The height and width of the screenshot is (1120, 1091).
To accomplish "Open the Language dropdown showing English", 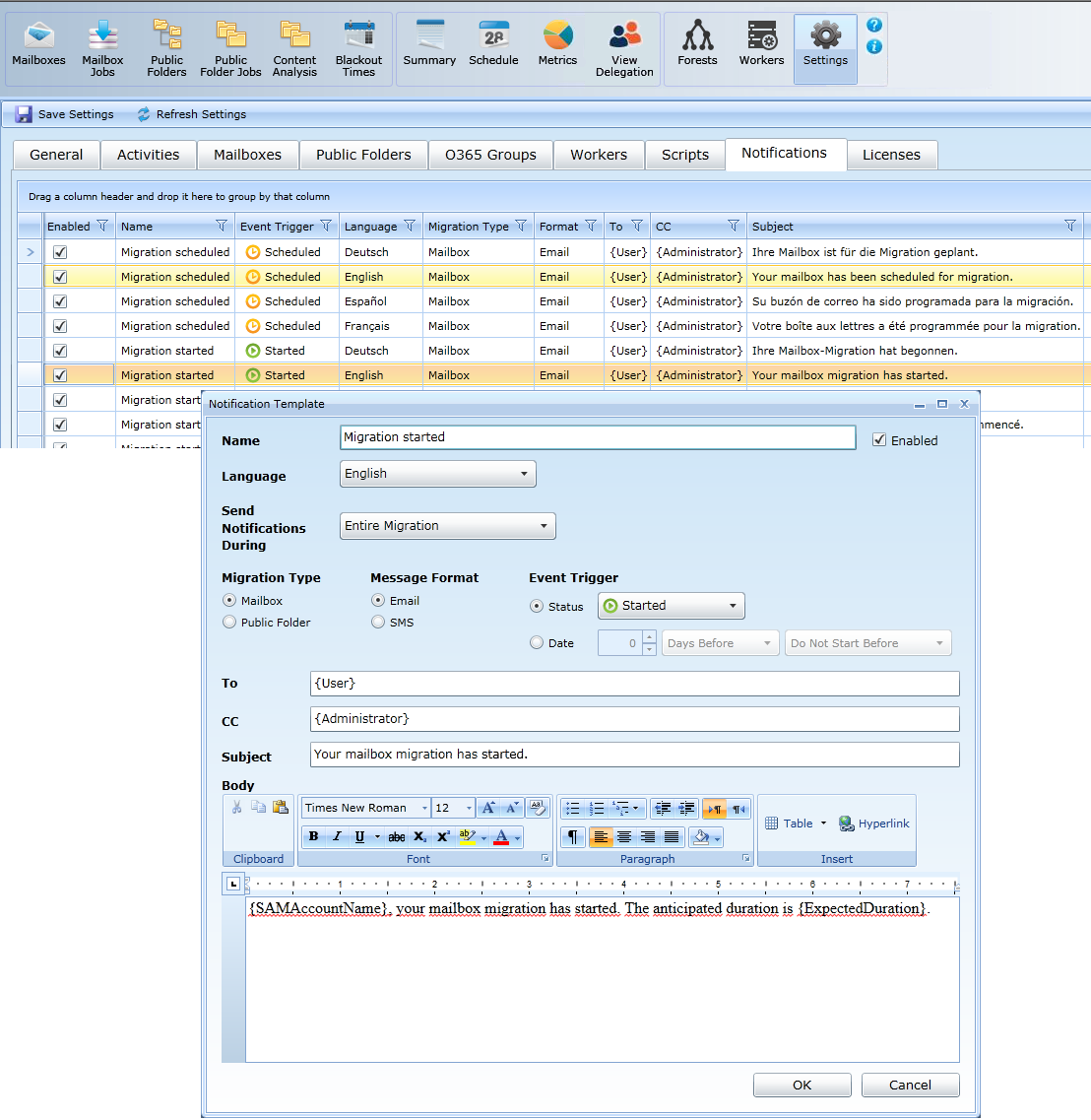I will point(437,474).
